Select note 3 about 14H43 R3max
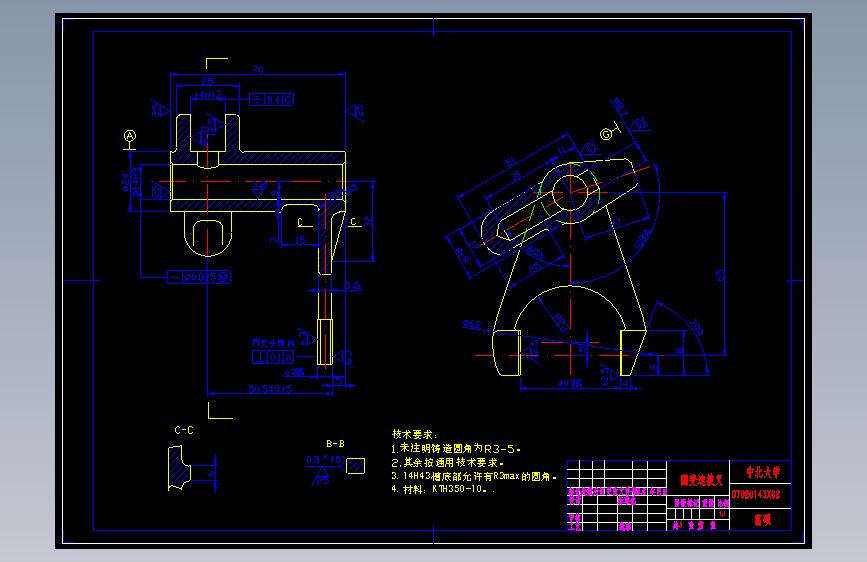867x562 pixels. (474, 476)
